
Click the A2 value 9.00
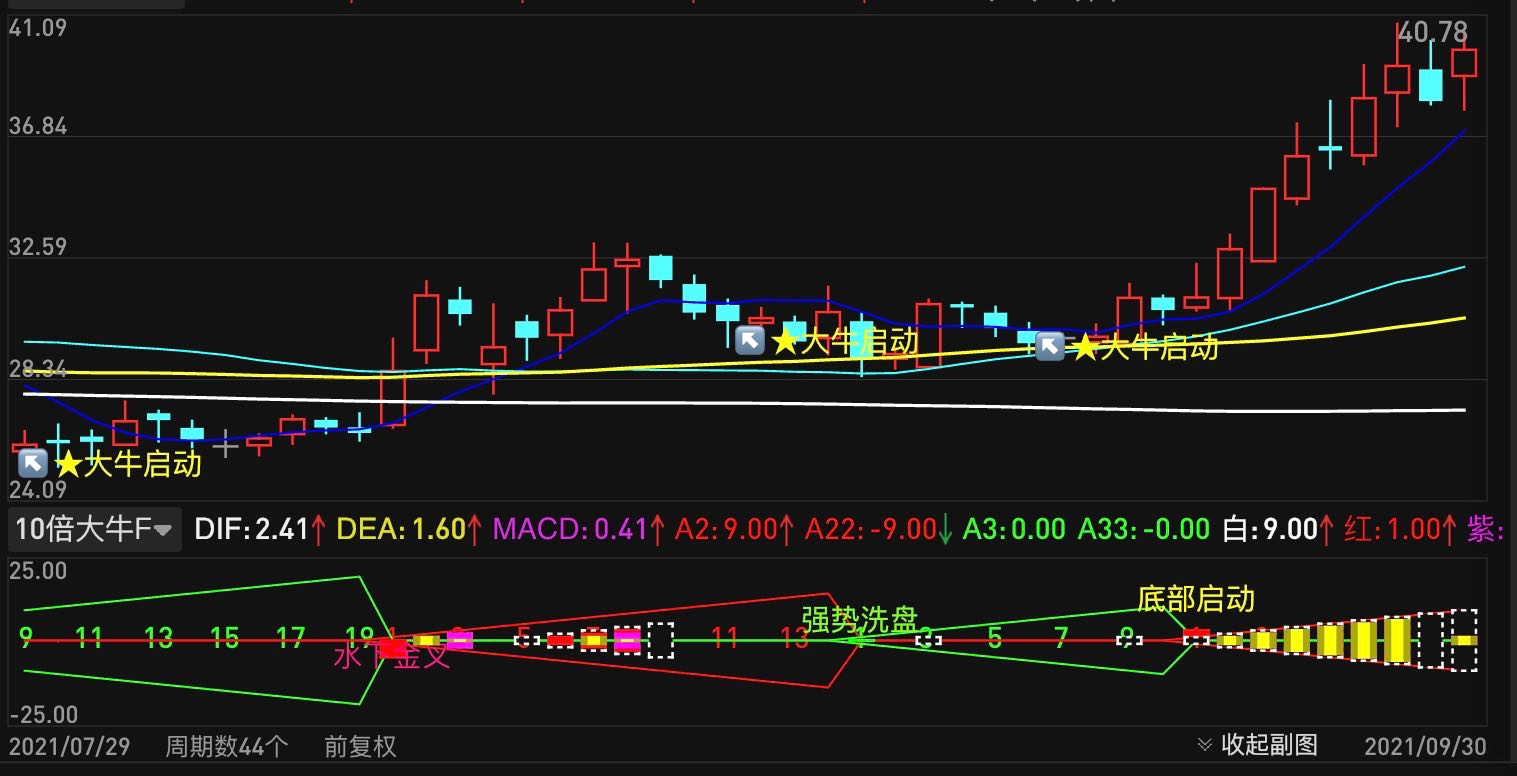pos(751,529)
